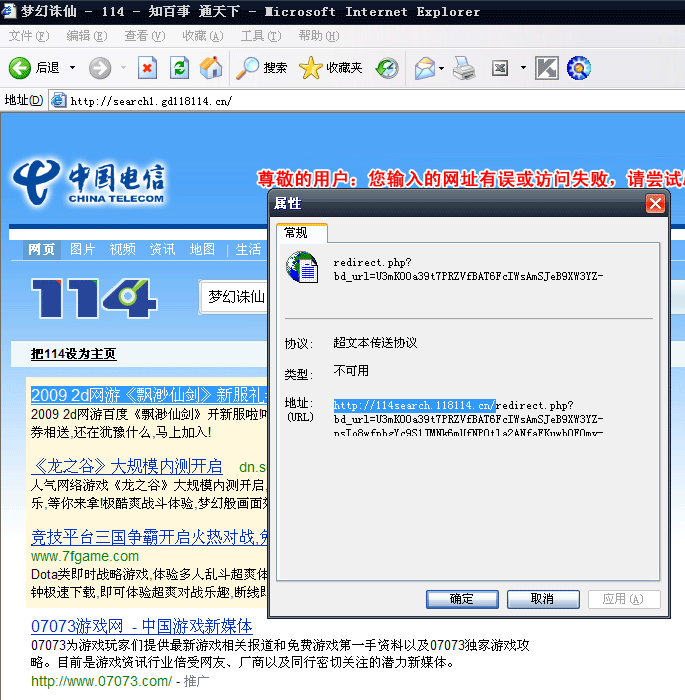The image size is (685, 700).
Task: Click the forward navigation arrow
Action: [x=100, y=68]
